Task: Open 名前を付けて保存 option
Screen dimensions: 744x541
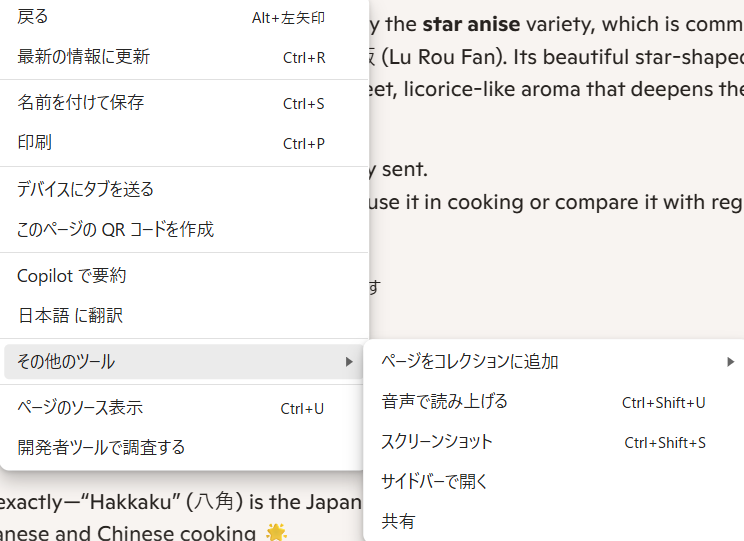Action: click(x=184, y=103)
